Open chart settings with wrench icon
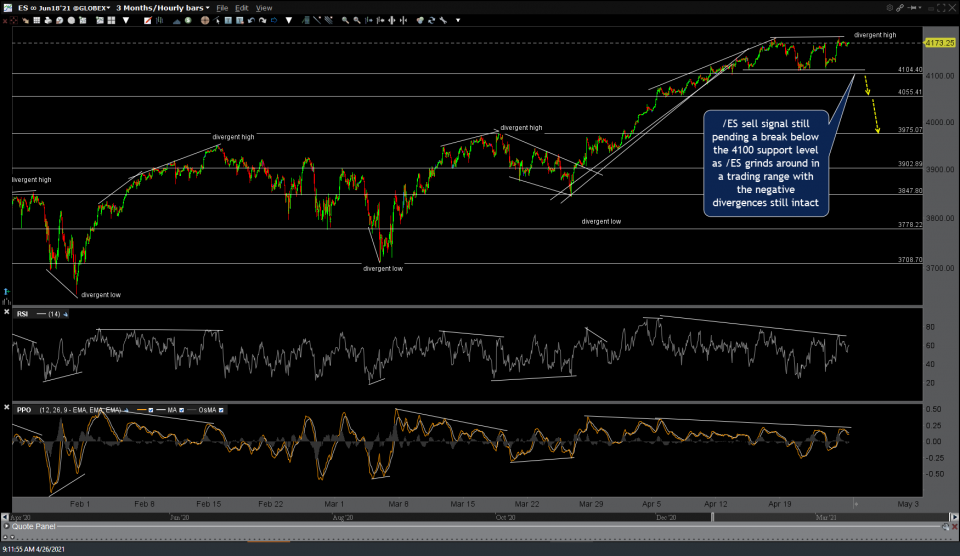Image resolution: width=960 pixels, height=556 pixels. click(443, 20)
